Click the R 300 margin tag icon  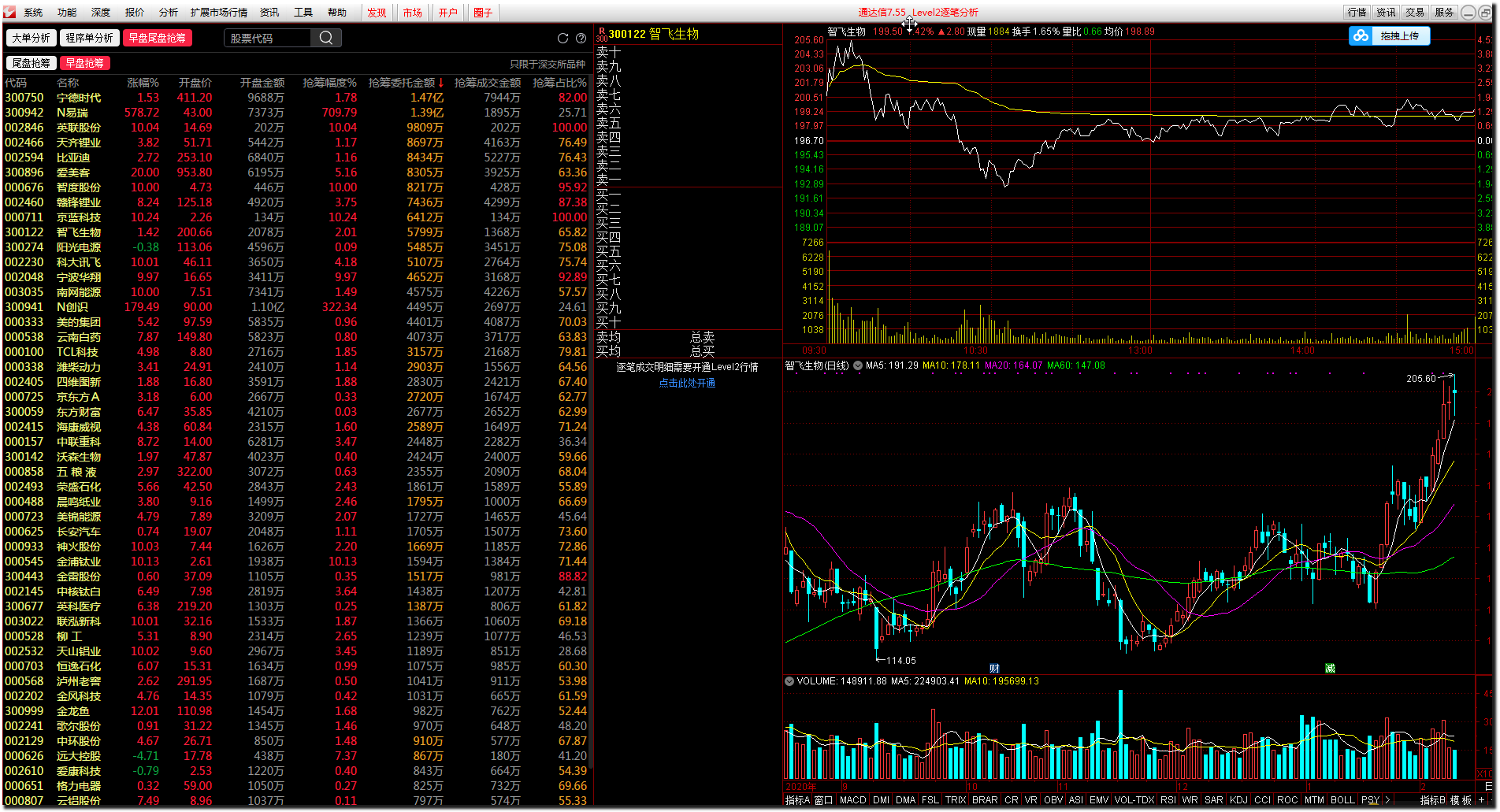[602, 35]
